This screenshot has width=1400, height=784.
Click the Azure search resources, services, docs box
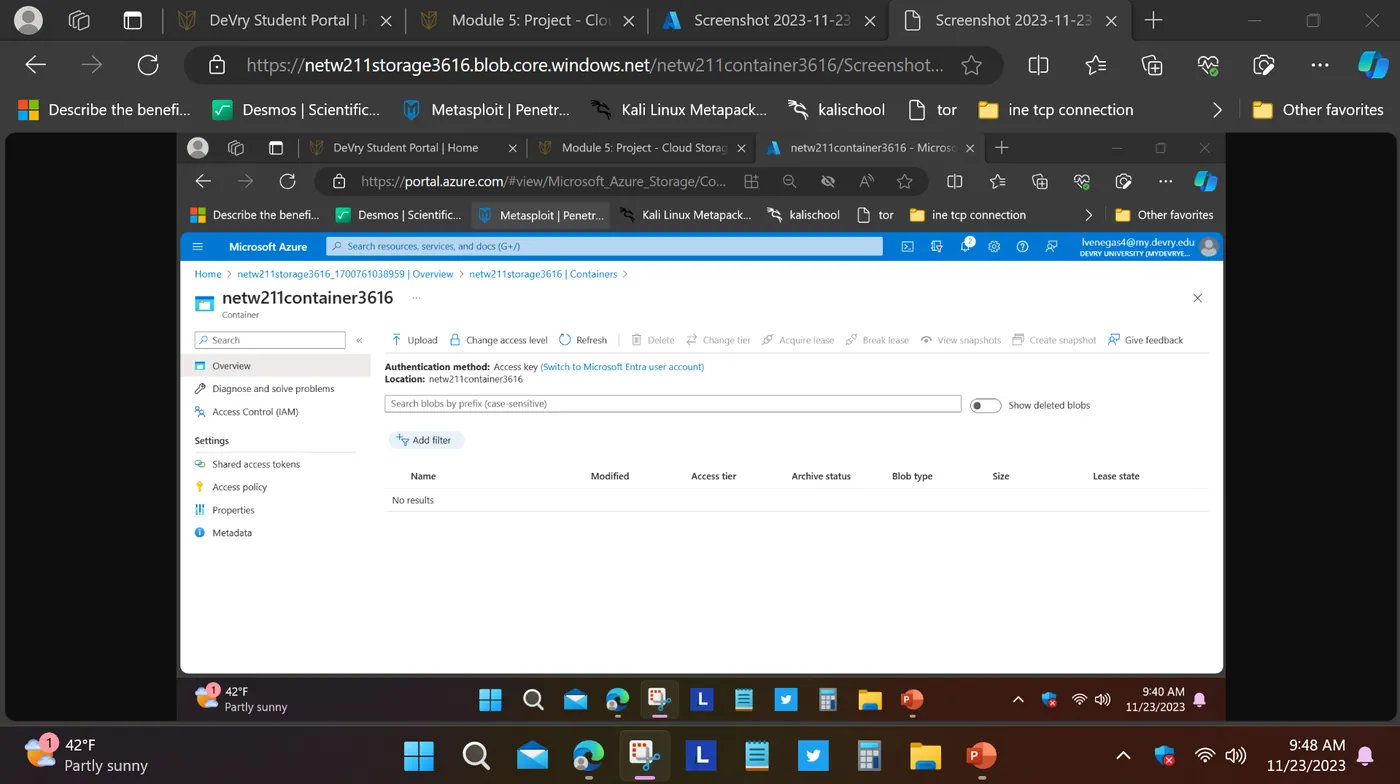coord(605,246)
